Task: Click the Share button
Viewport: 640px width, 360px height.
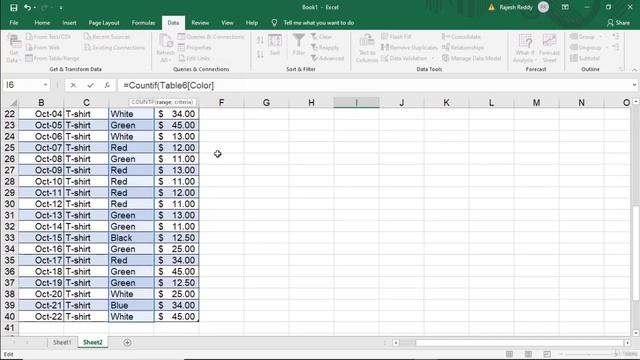Action: [x=618, y=23]
